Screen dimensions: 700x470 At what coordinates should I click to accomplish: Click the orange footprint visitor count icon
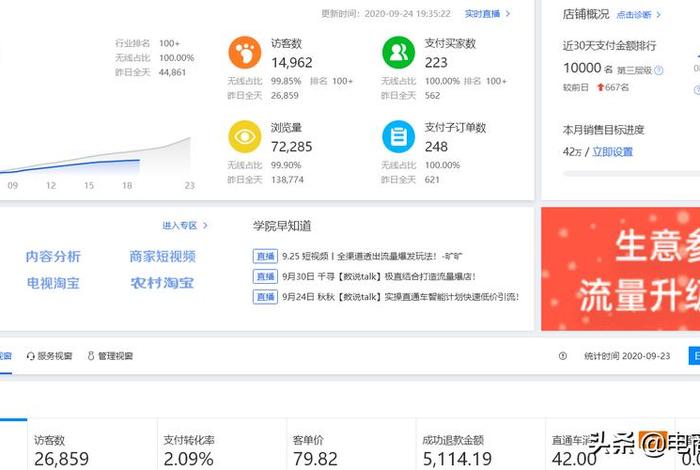click(x=245, y=53)
